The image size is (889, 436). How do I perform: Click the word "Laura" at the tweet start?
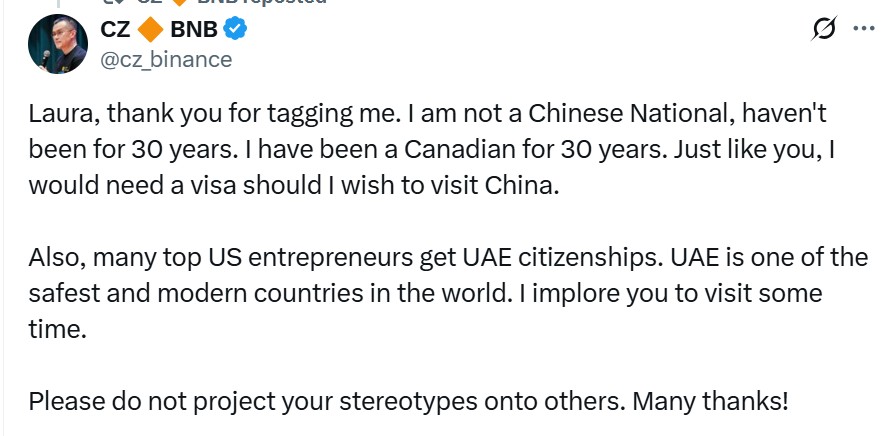coord(59,112)
